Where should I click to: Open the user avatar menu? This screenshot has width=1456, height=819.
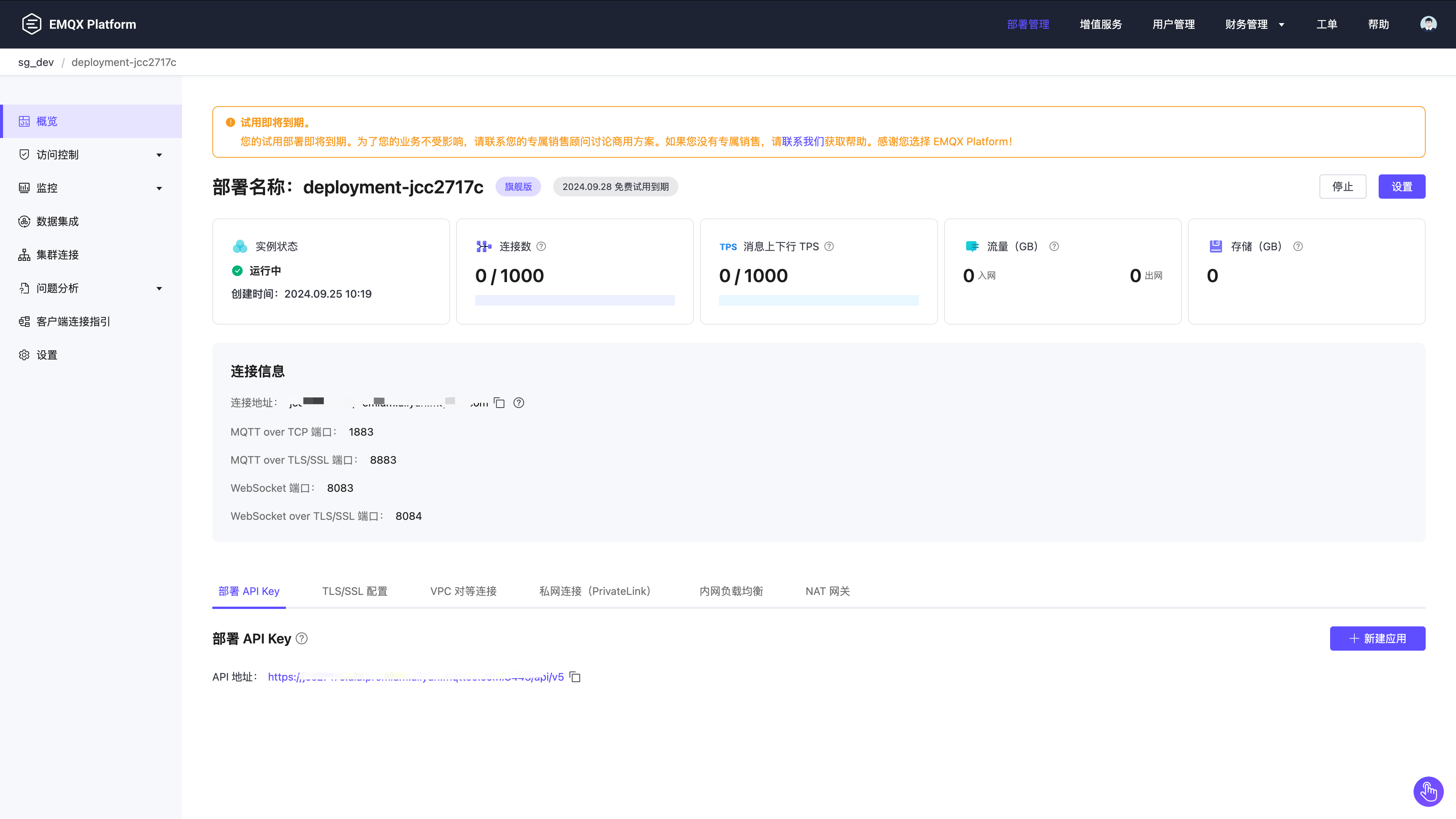1428,24
